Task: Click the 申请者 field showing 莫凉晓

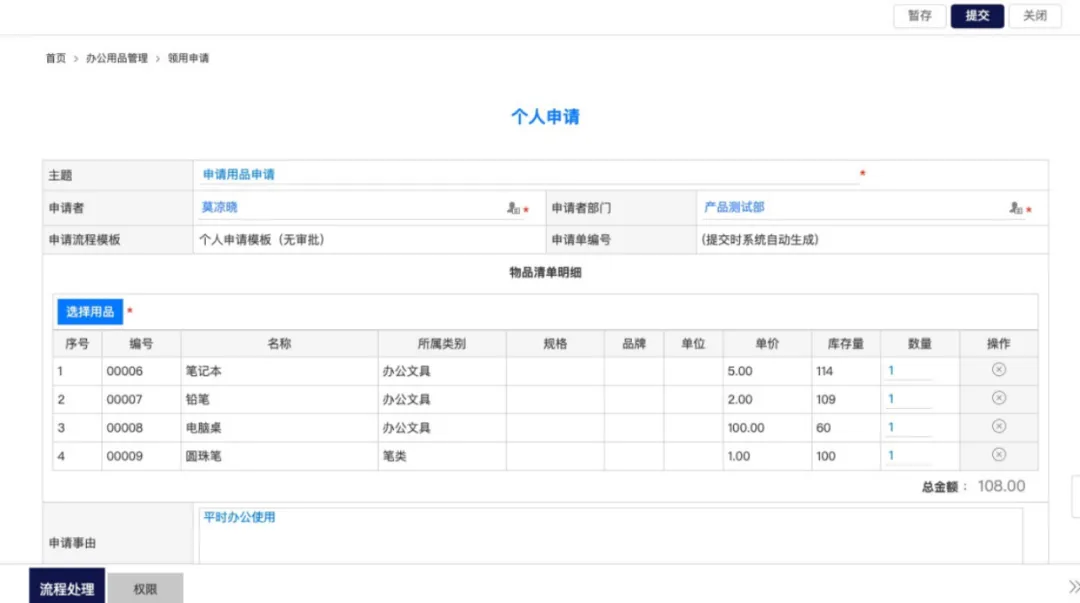Action: pyautogui.click(x=362, y=207)
